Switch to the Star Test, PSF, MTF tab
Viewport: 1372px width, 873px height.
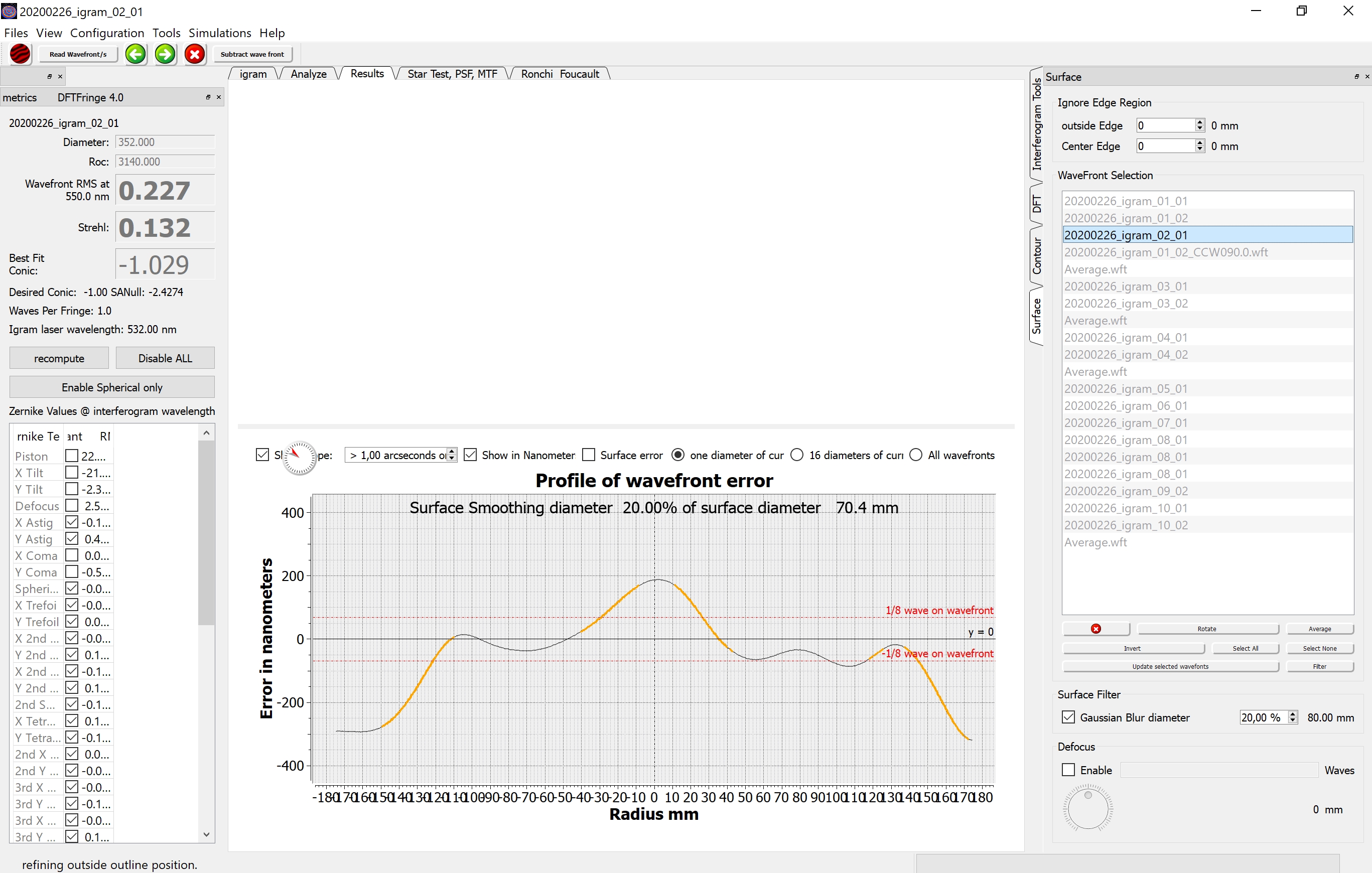(x=452, y=74)
